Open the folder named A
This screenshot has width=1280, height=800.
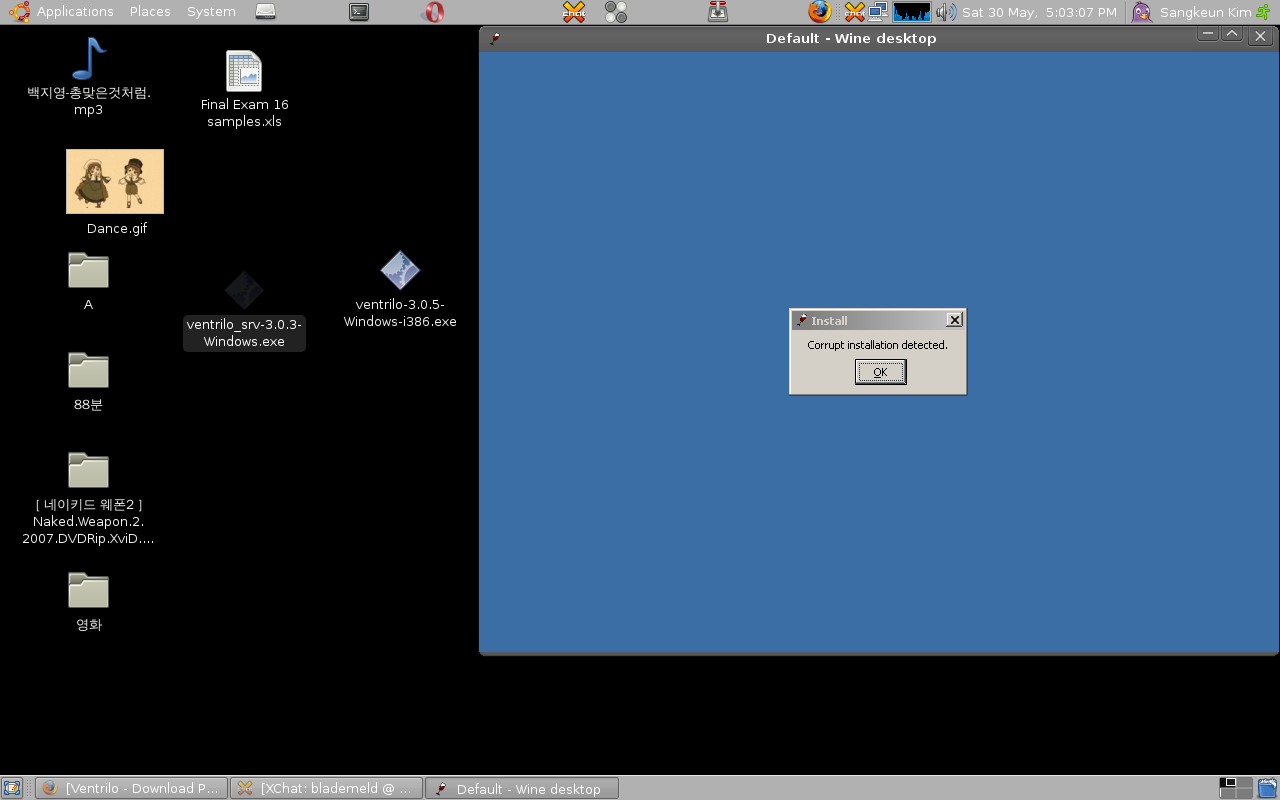pos(88,271)
